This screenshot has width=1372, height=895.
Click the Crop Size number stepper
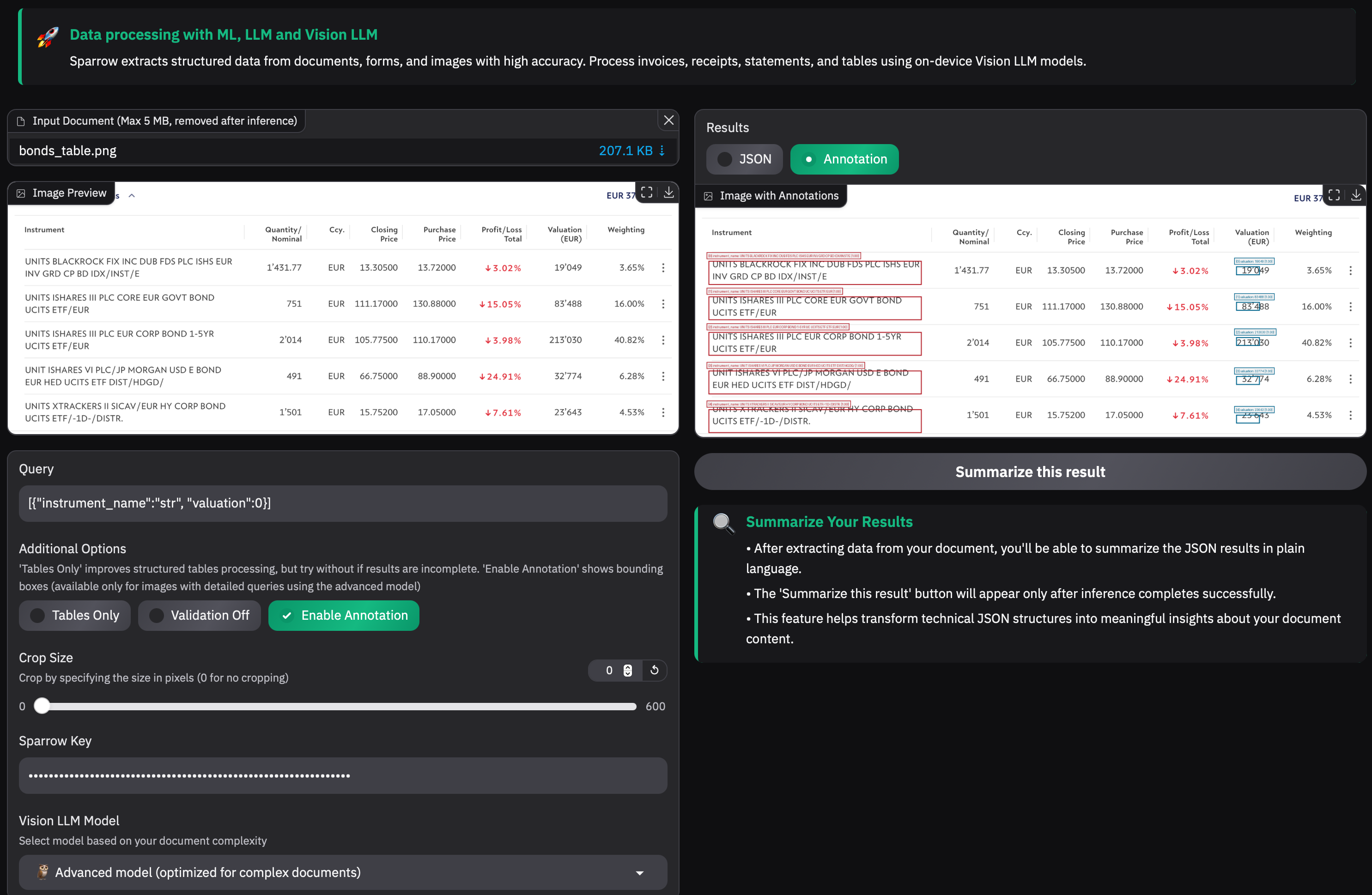point(628,670)
